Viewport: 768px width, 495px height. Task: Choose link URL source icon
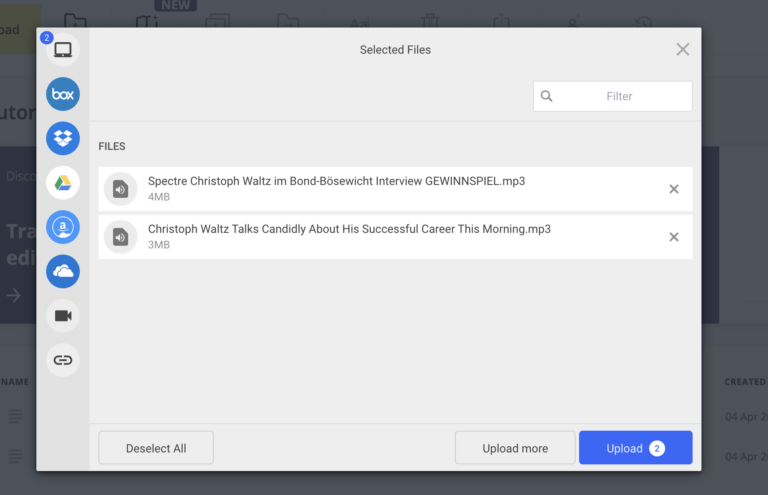click(x=63, y=360)
